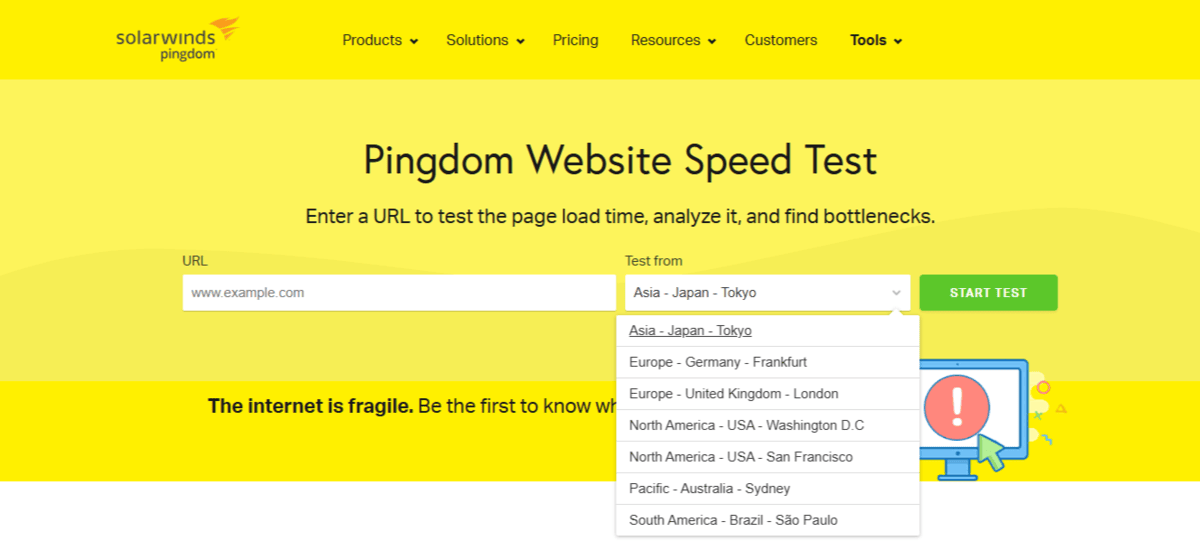
Task: Select Europe - United Kingdom - London
Action: coord(734,394)
